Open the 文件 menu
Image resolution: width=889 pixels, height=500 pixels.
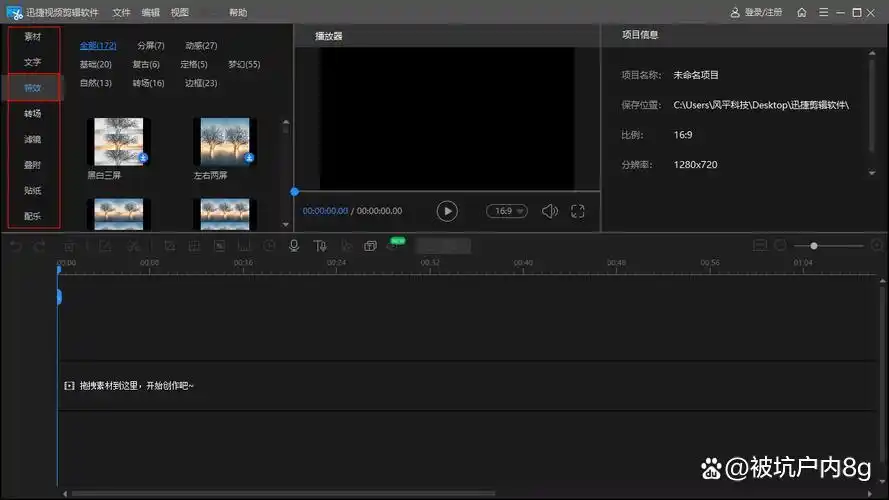[121, 12]
